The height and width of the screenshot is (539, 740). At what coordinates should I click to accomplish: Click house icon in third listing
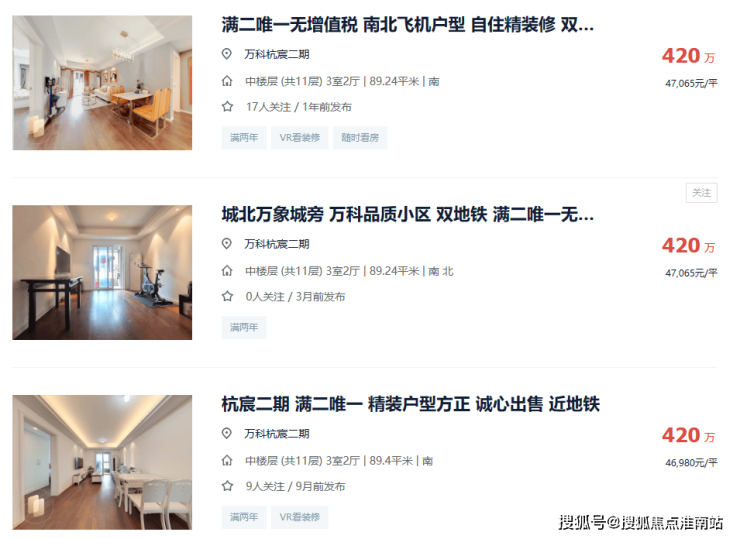227,461
